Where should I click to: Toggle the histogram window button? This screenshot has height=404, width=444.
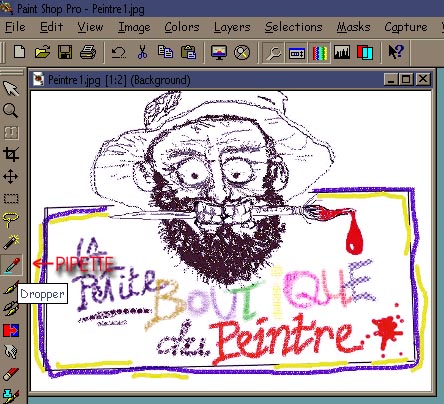click(342, 52)
